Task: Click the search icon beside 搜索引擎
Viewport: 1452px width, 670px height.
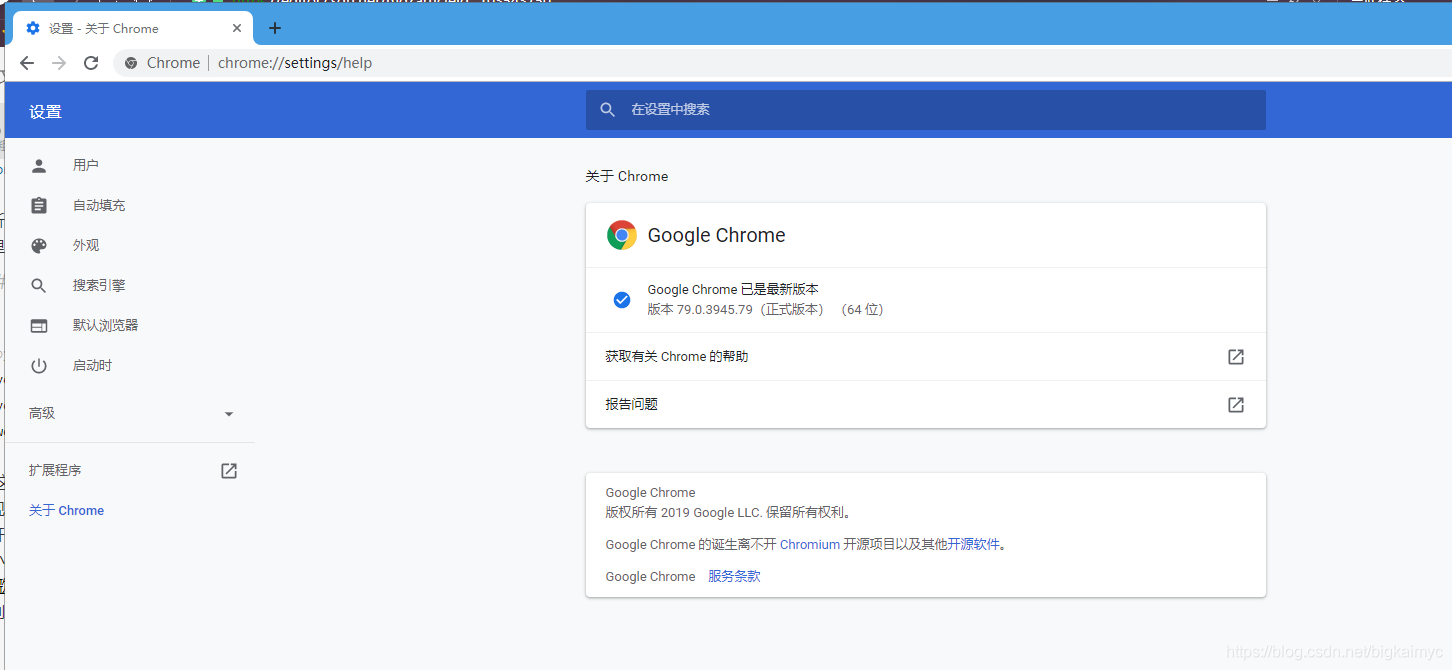Action: coord(39,285)
